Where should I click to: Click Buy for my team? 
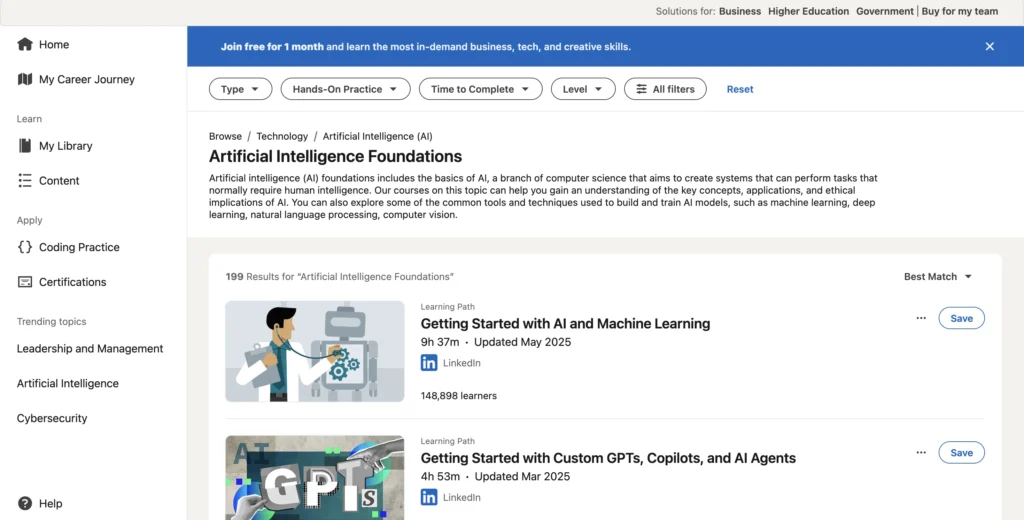(x=959, y=11)
